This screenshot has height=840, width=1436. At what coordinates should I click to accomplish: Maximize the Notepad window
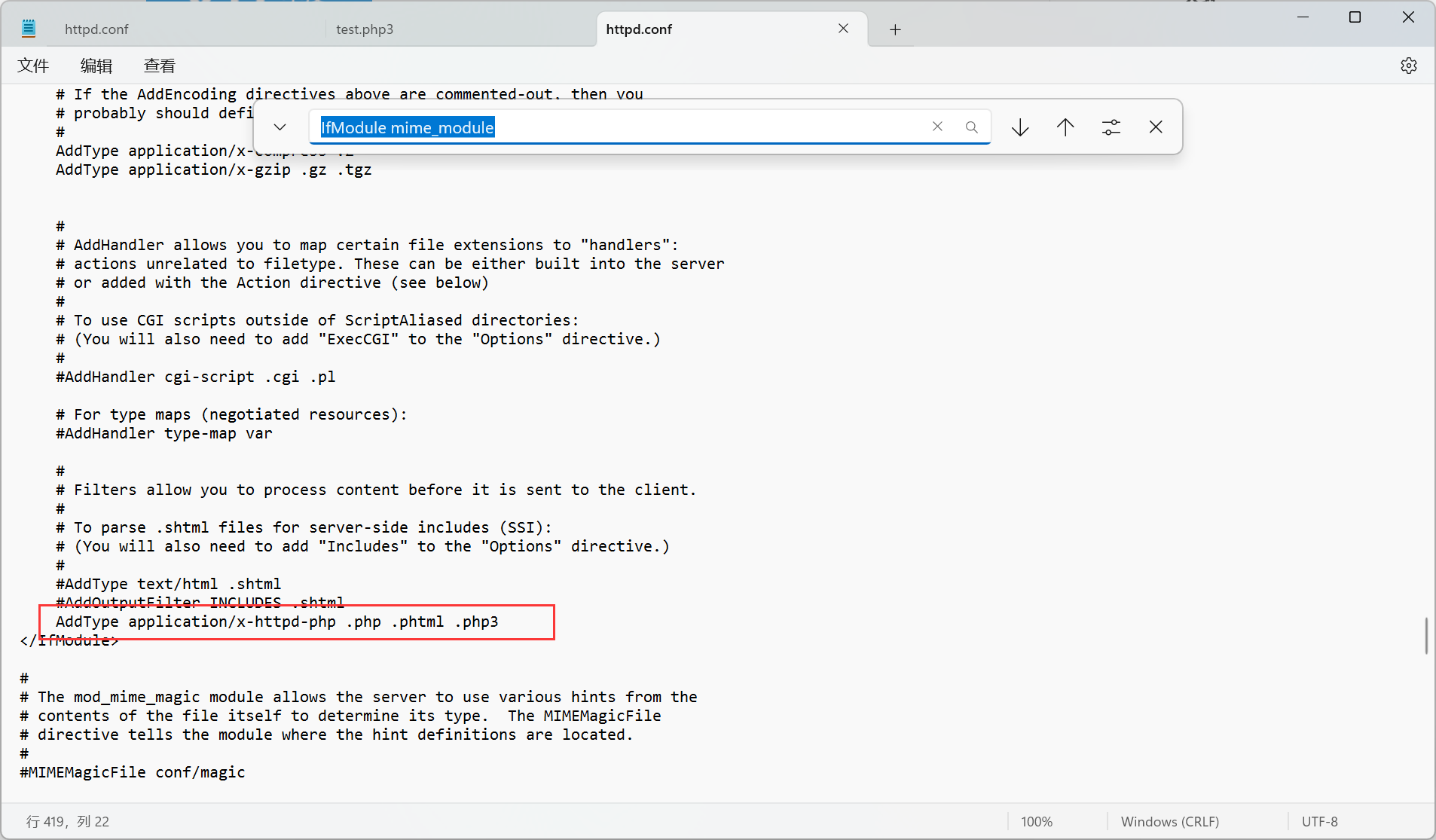[1355, 17]
